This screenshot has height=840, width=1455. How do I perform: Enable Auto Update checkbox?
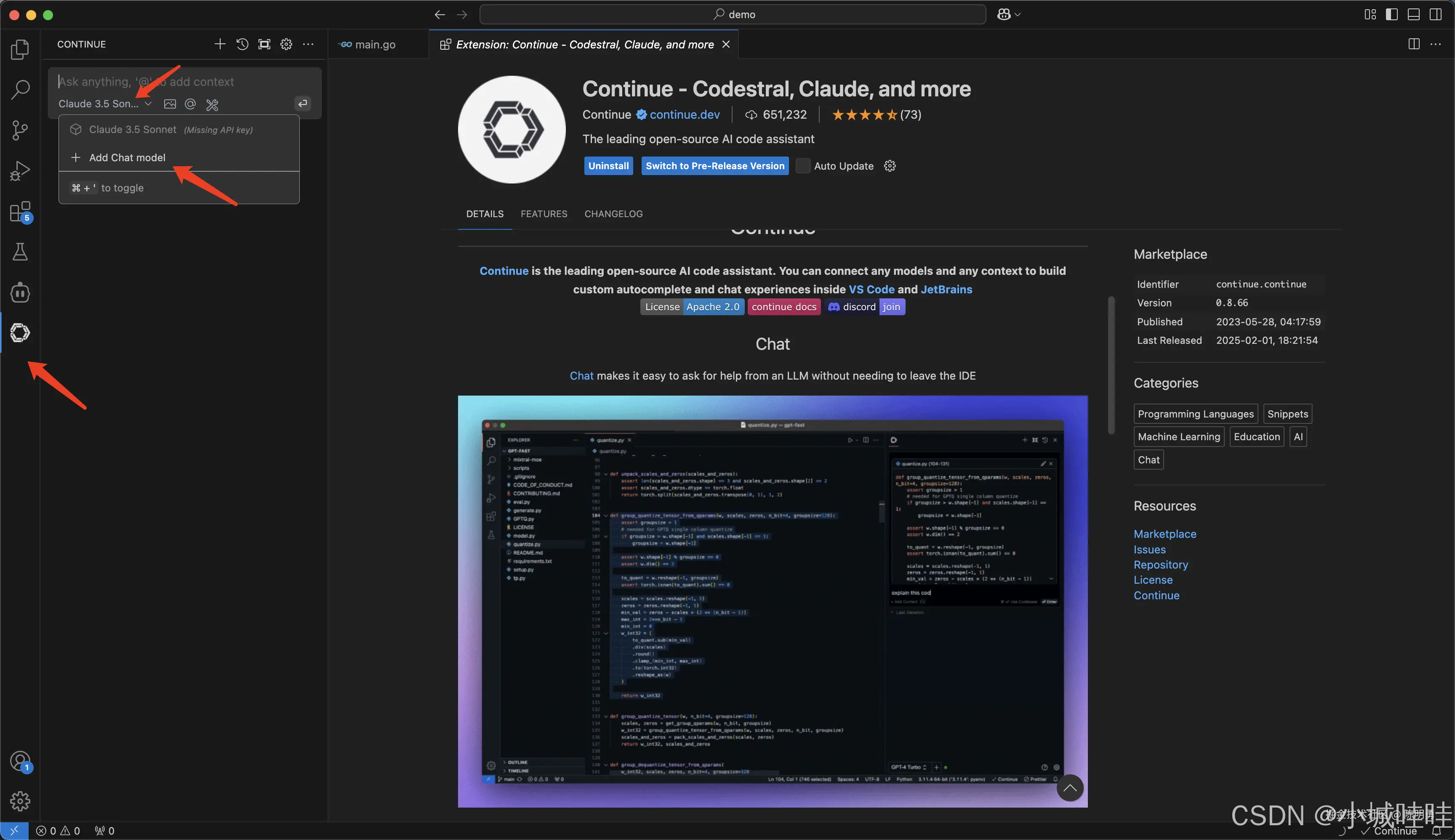point(803,166)
